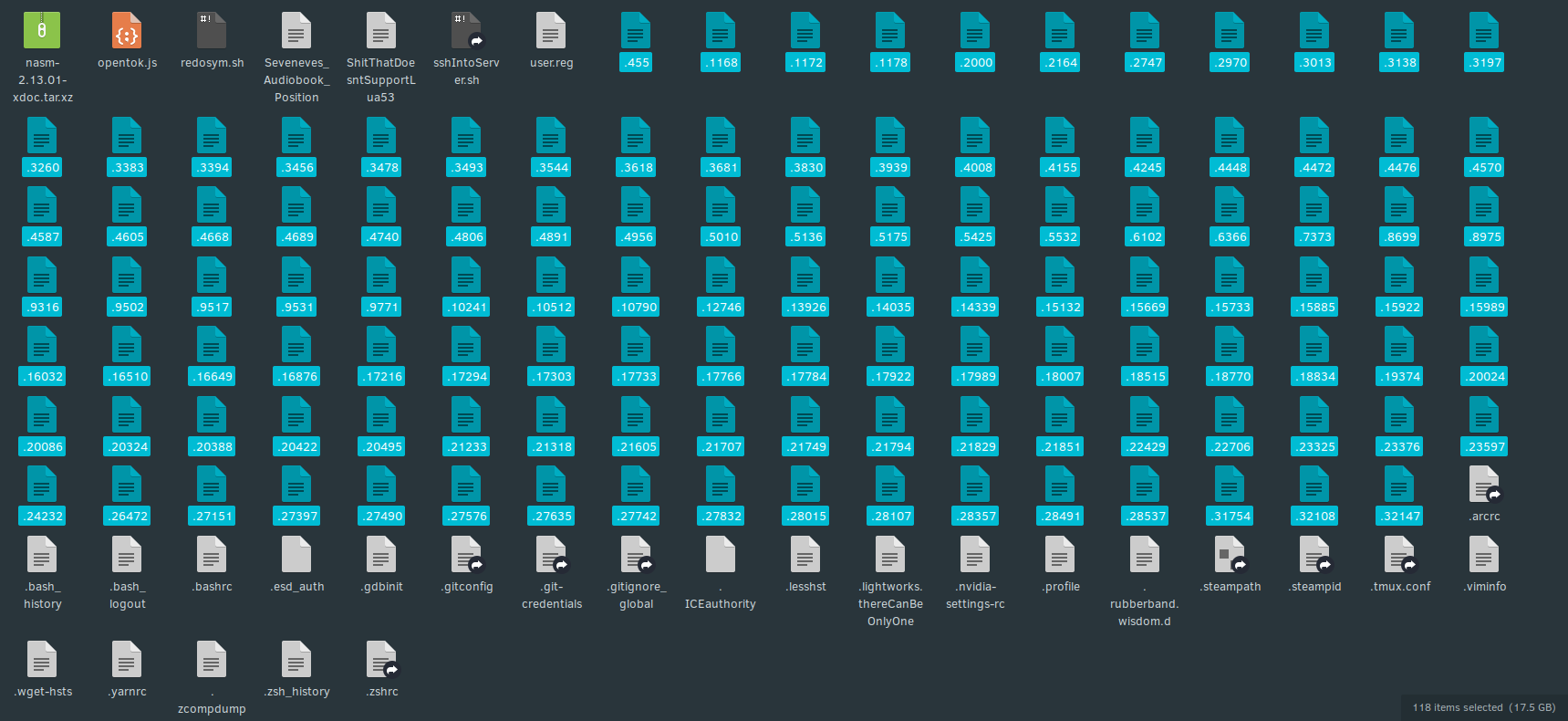Click the '.21605' file label
Screen dimensions: 1568x721
pyautogui.click(x=636, y=447)
